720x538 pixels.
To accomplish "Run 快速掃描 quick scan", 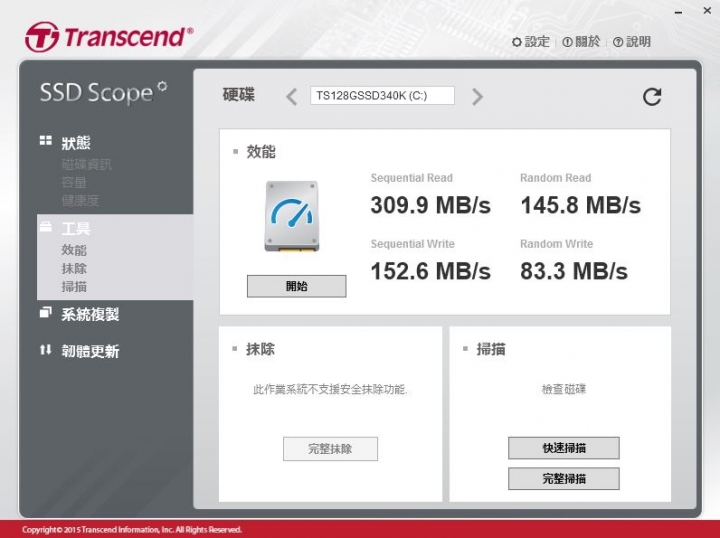I will click(x=563, y=448).
